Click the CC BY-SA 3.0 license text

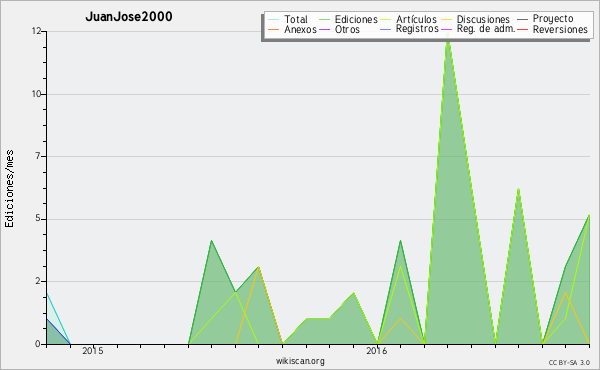pos(569,363)
